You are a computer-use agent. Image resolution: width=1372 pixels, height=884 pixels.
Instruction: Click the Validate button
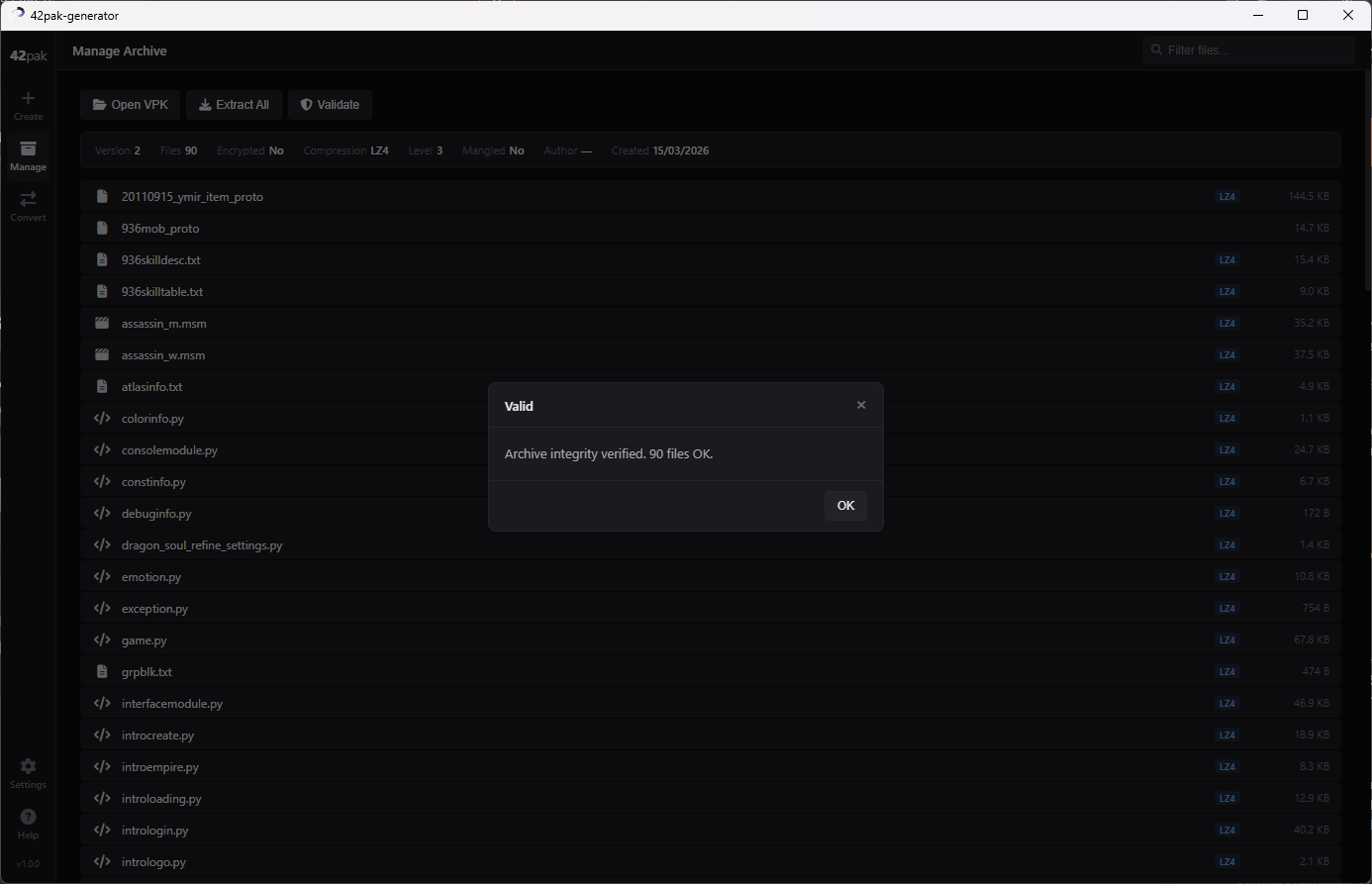tap(331, 105)
